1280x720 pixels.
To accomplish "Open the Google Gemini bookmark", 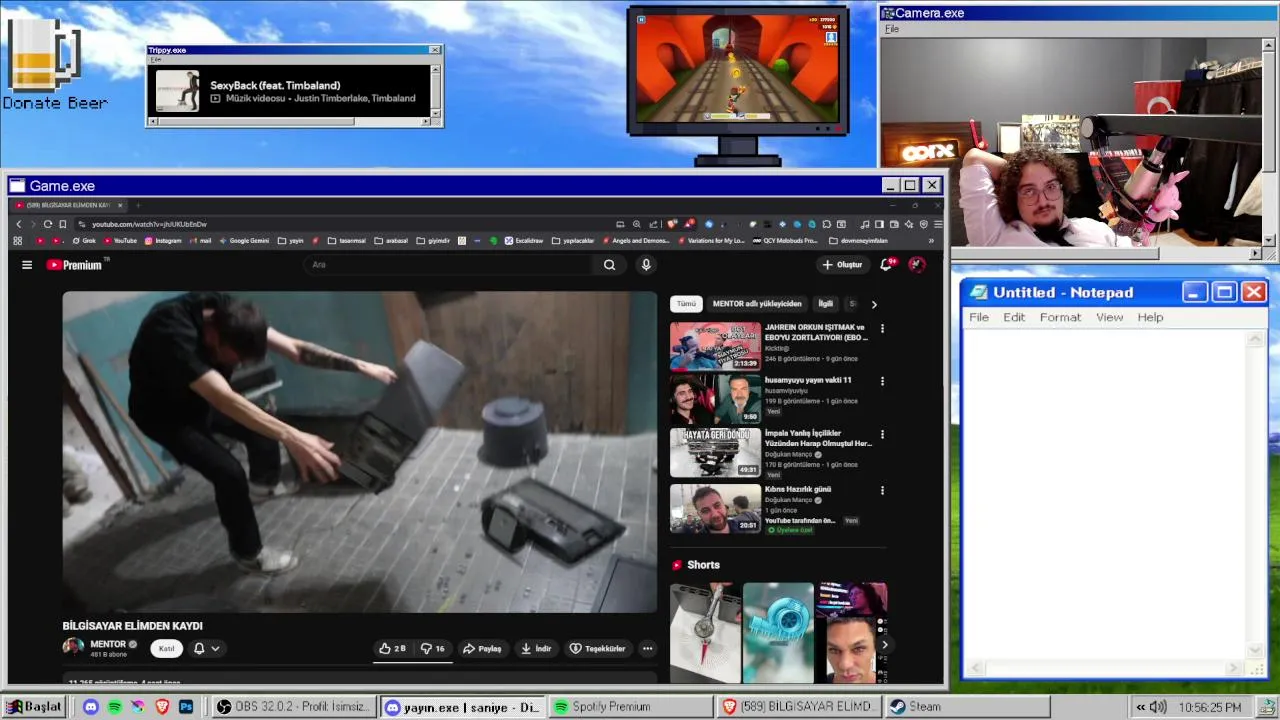I will pos(244,241).
